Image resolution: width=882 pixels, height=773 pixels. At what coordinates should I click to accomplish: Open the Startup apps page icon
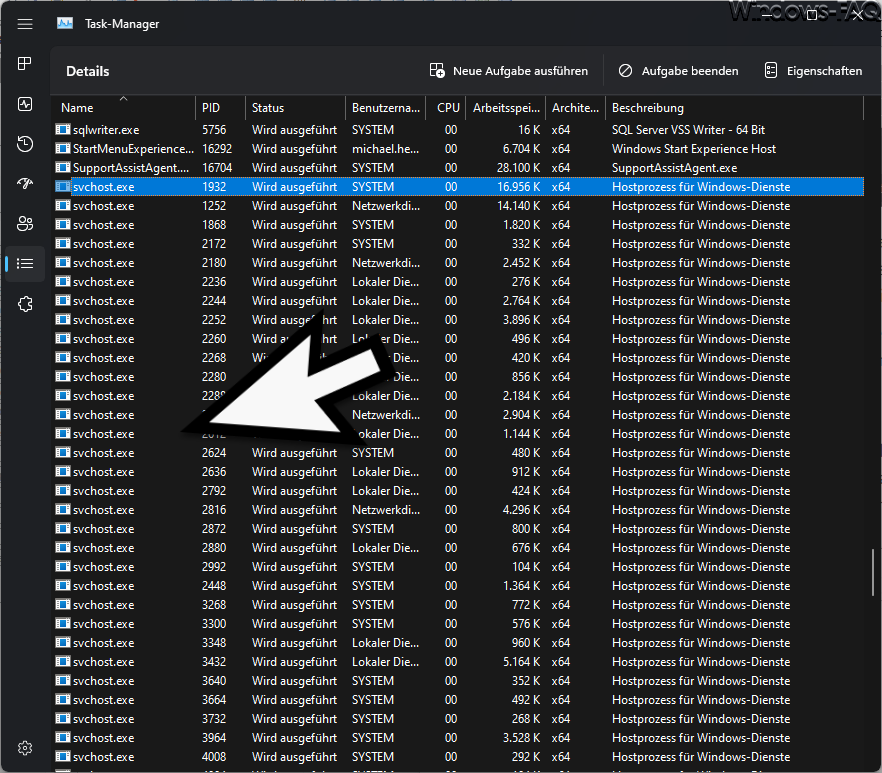tap(25, 183)
